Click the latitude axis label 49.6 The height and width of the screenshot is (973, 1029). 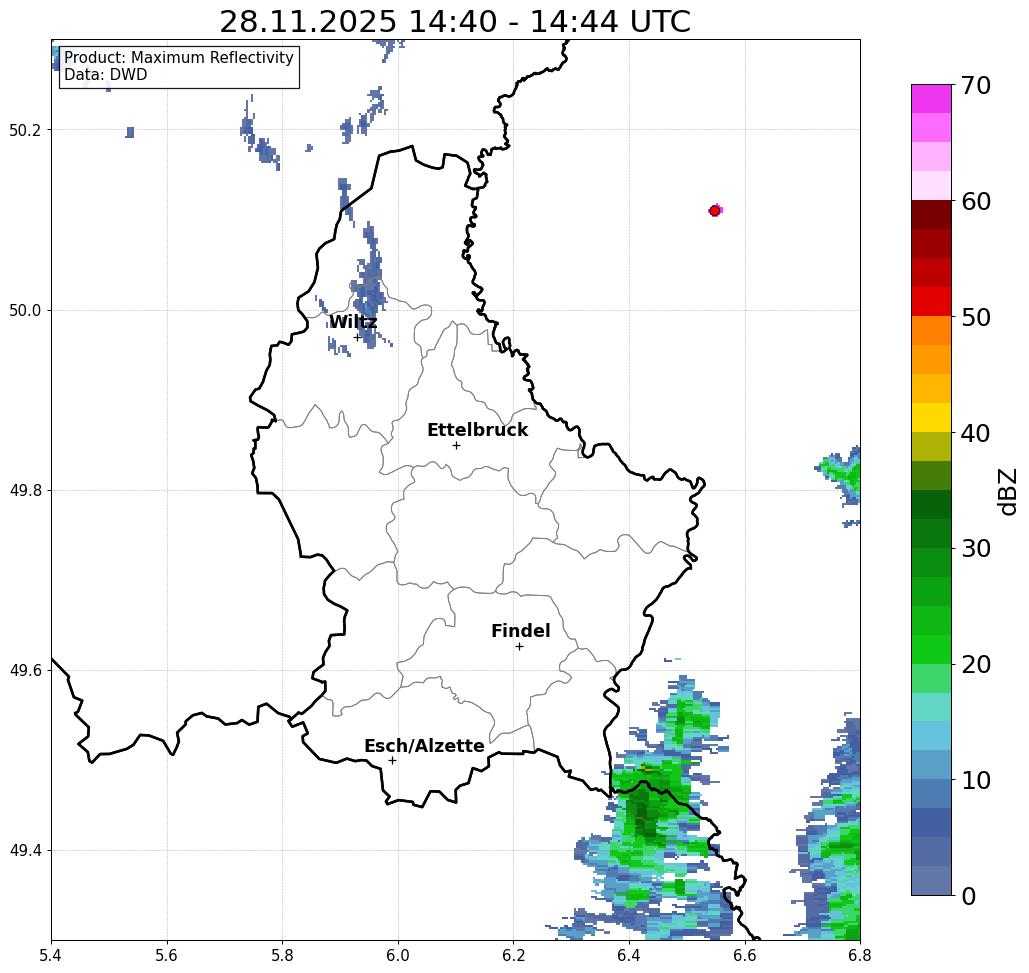pos(24,671)
